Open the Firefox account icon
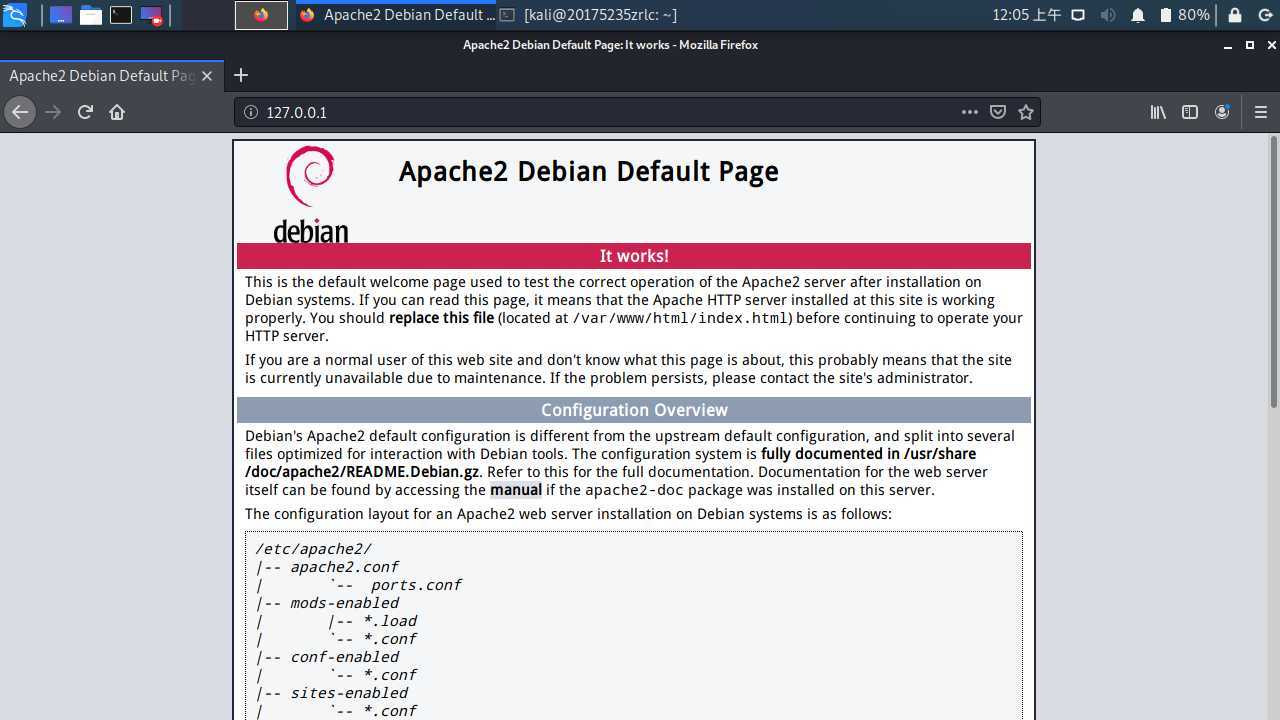1280x720 pixels. (x=1222, y=112)
